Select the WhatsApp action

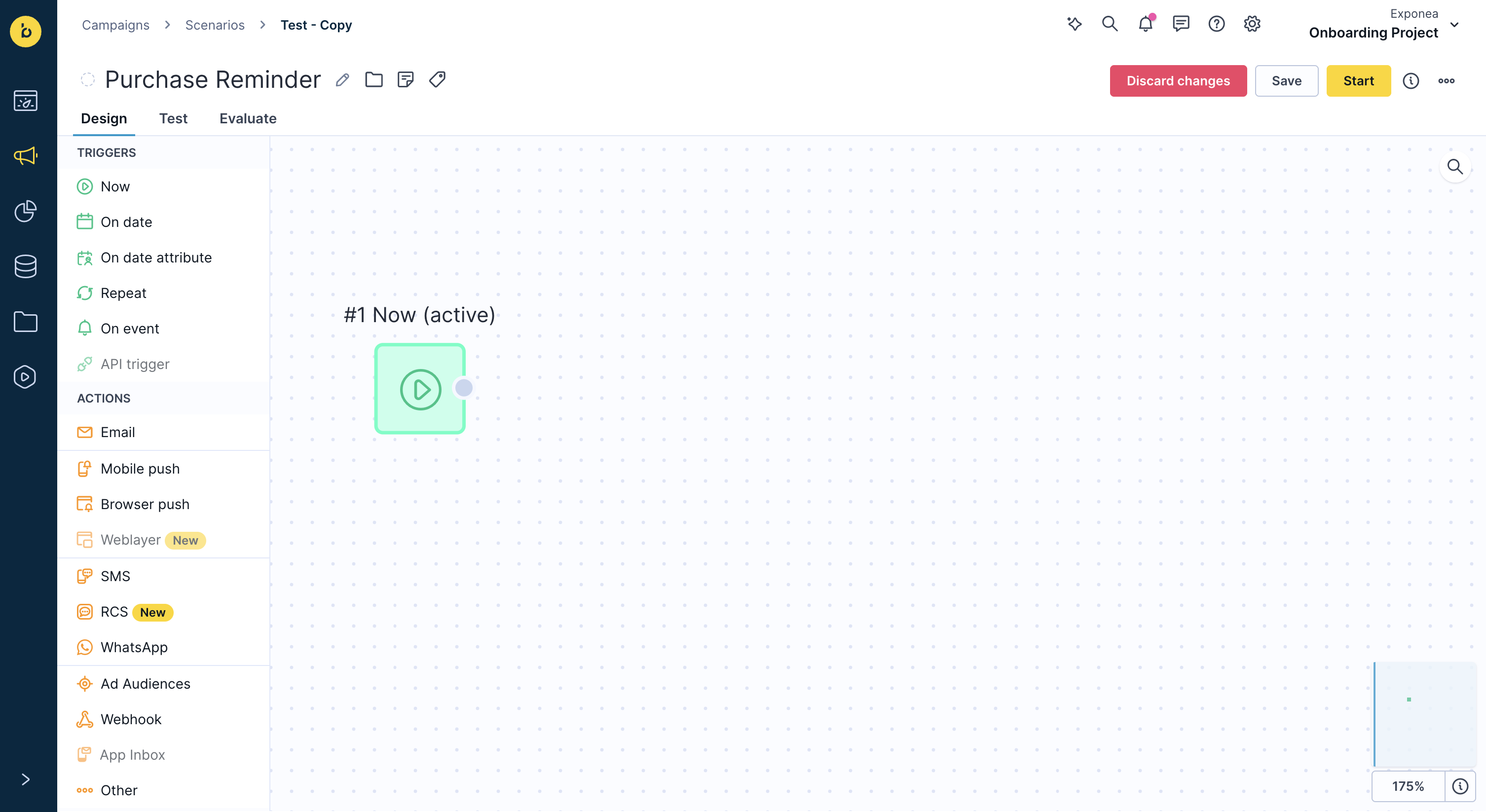pyautogui.click(x=164, y=648)
